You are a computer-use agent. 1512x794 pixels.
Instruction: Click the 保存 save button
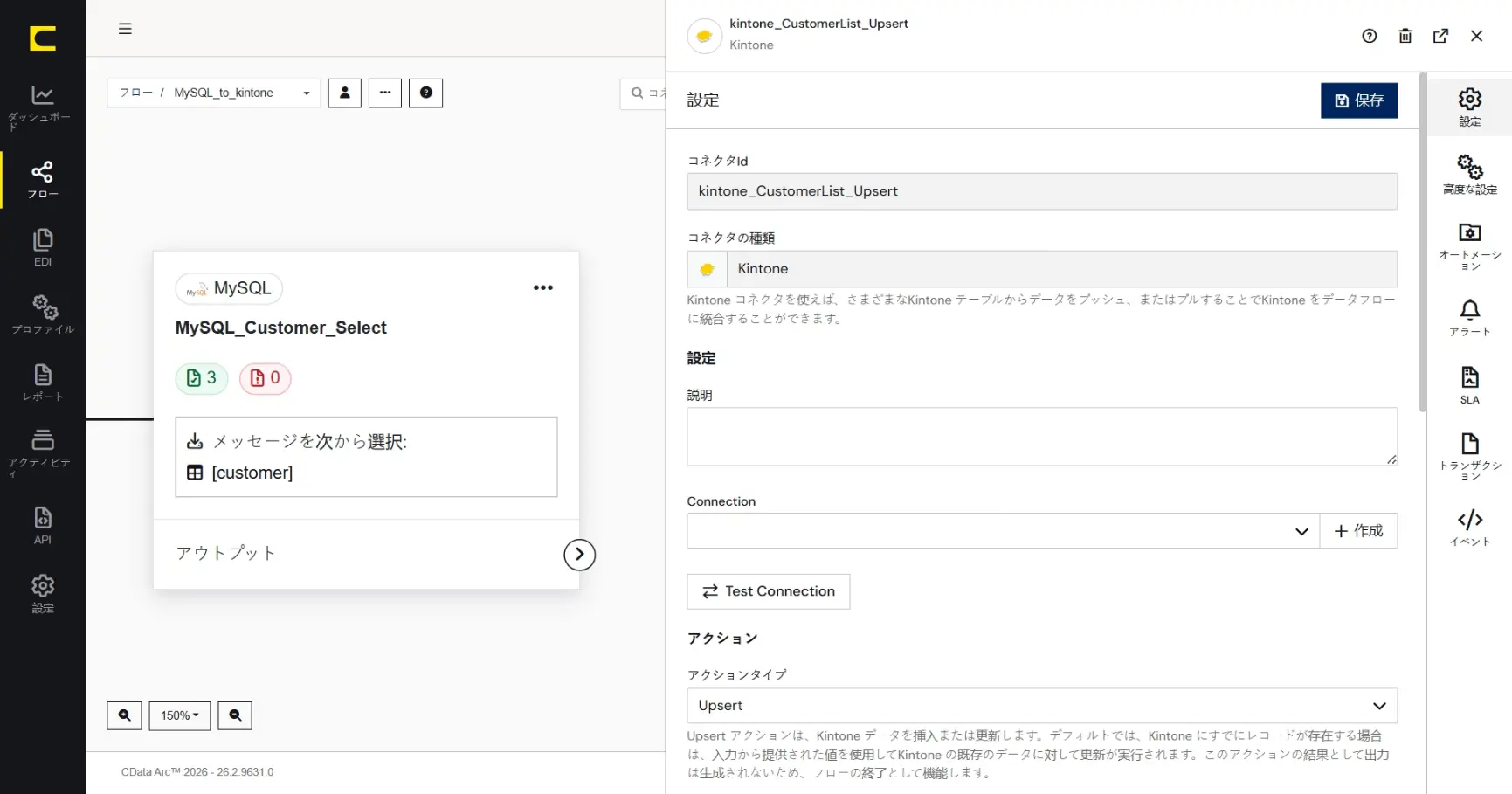pos(1359,100)
